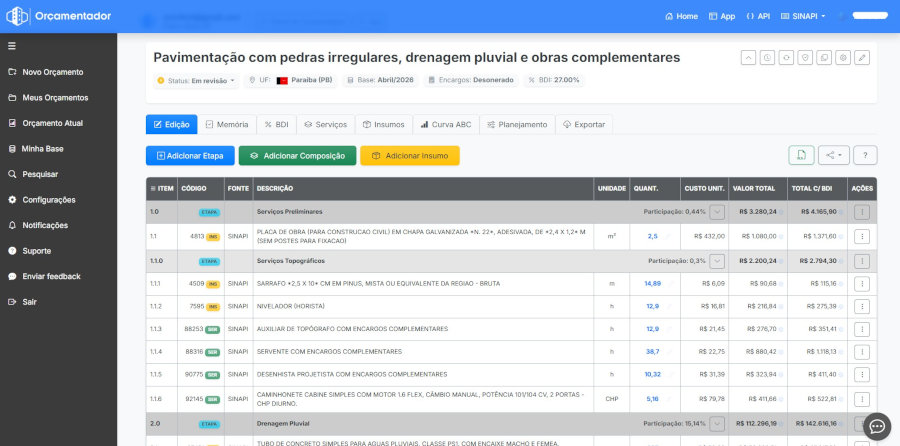This screenshot has width=900, height=446.
Task: Open API link in top navigation
Action: pos(758,16)
